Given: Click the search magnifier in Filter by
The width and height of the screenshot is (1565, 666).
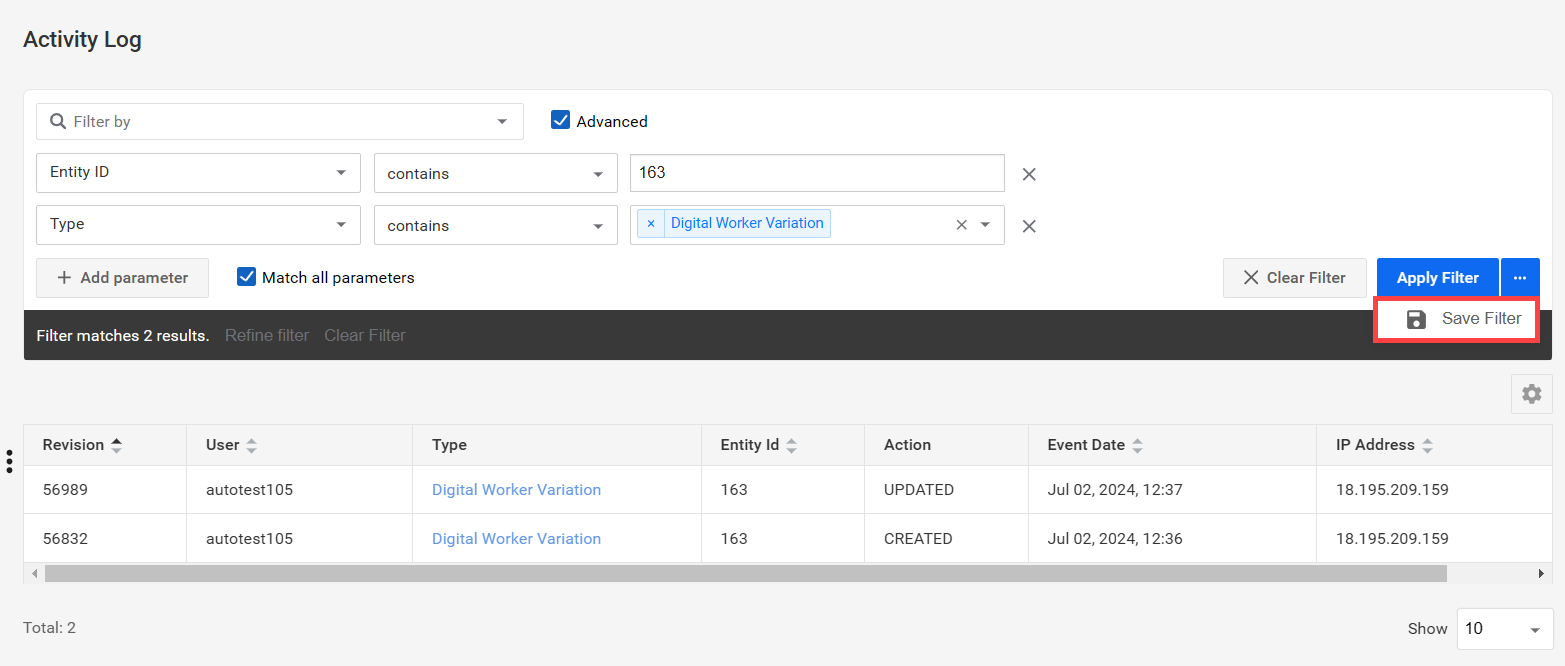Looking at the screenshot, I should point(58,121).
